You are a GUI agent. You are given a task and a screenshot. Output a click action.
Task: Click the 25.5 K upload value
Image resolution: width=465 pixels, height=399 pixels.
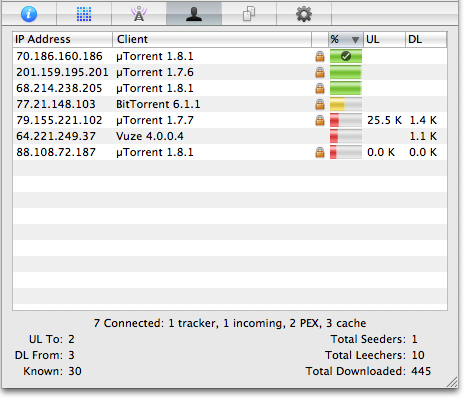coord(384,120)
